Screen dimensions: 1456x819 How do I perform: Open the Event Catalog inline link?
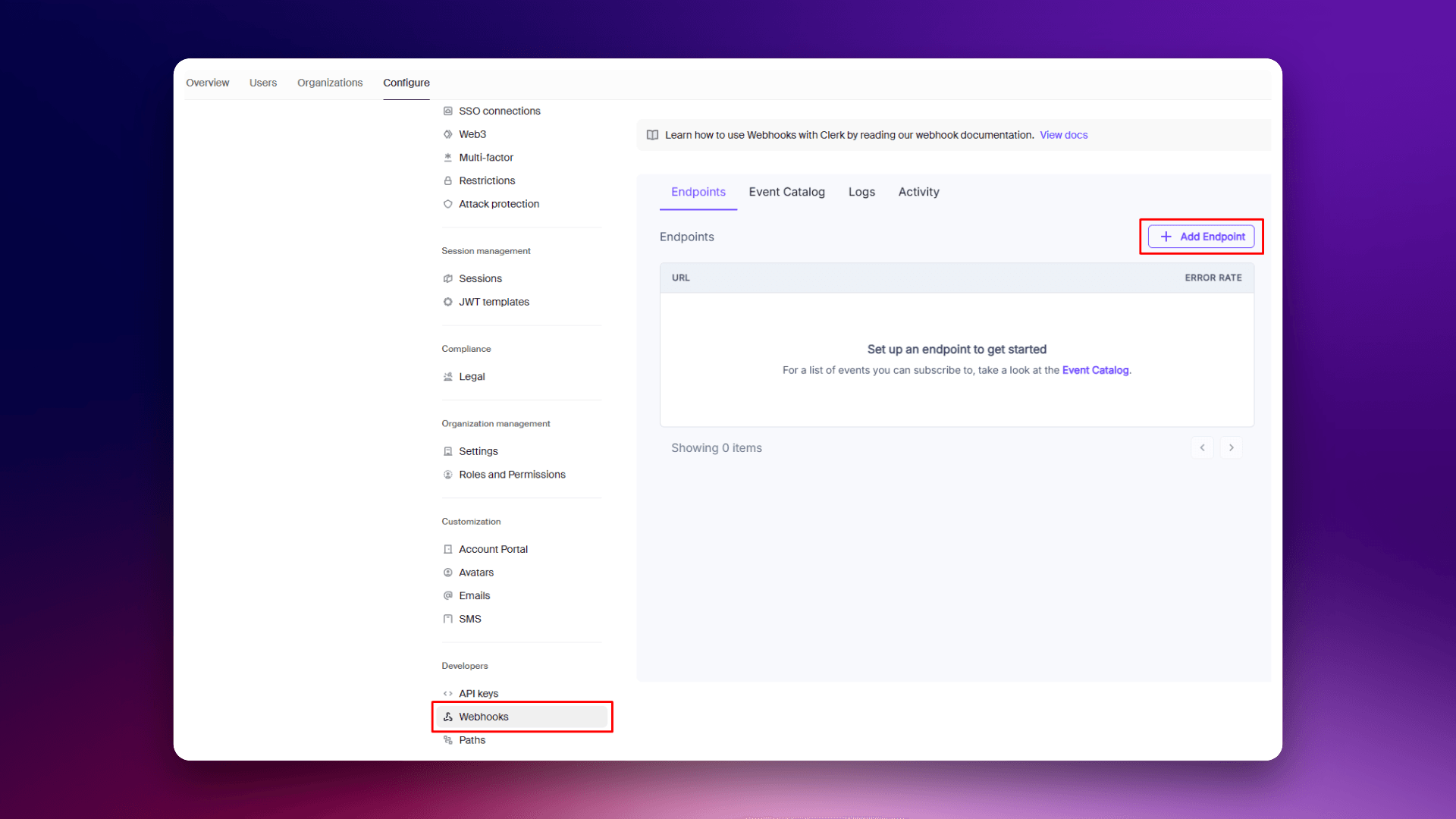pyautogui.click(x=1095, y=370)
